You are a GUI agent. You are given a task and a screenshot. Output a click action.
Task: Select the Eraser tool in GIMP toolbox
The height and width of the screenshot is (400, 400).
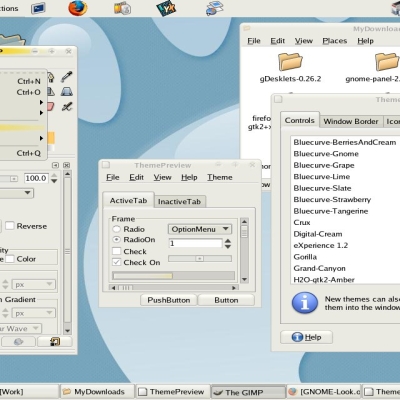coord(50,107)
